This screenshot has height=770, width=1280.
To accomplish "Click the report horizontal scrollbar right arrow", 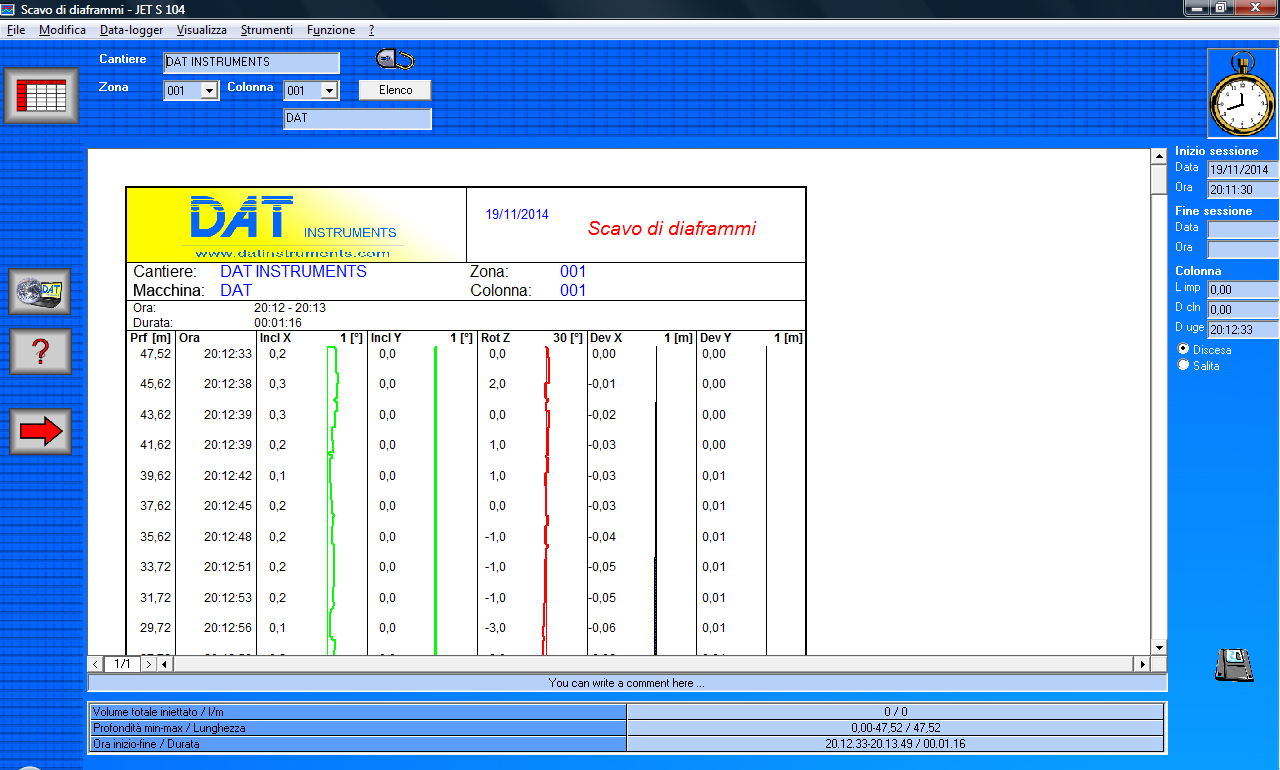I will 1141,664.
